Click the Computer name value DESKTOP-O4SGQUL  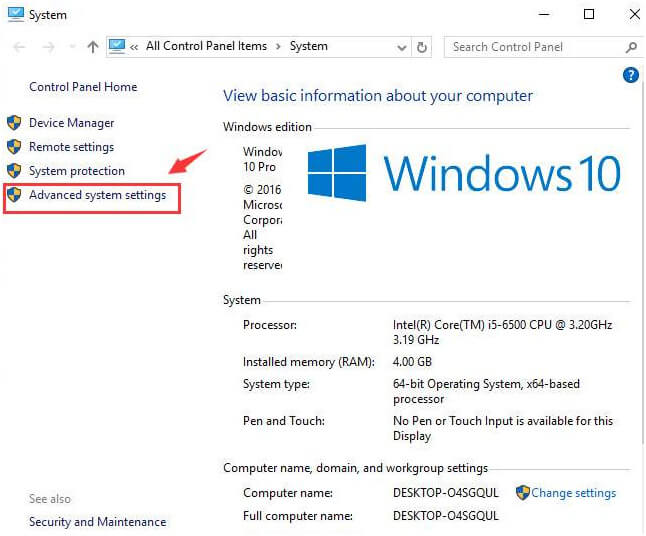[x=446, y=493]
